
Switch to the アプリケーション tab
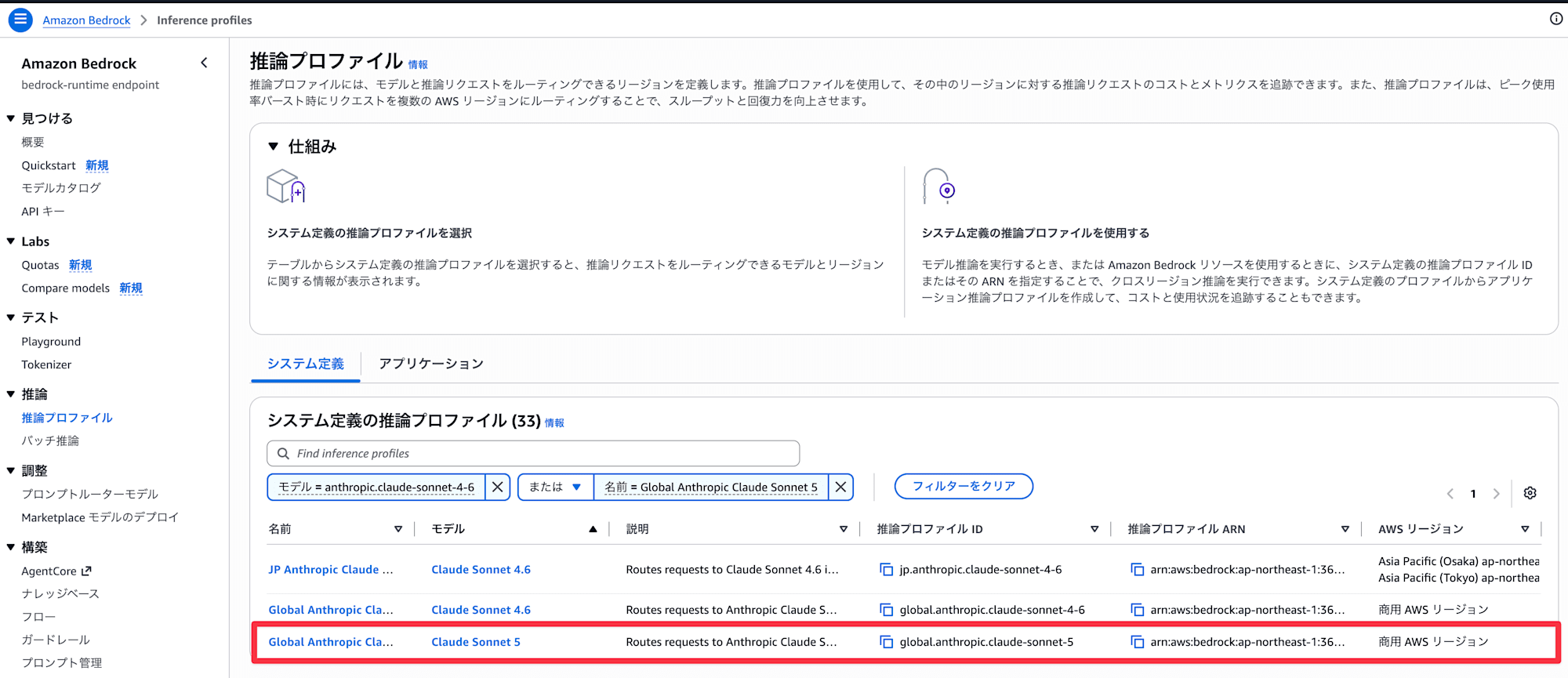(431, 364)
